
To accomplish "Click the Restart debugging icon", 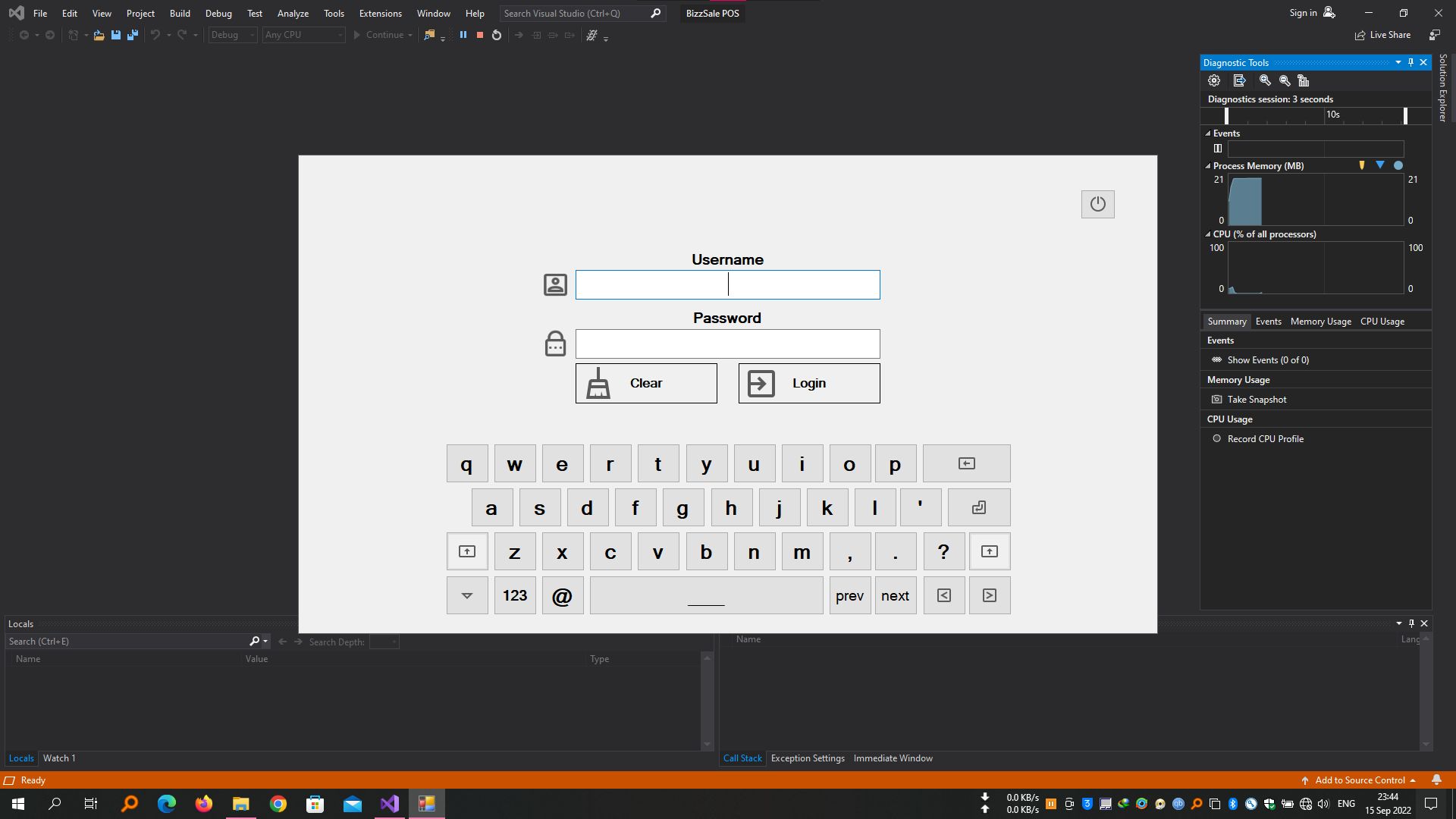I will (497, 35).
